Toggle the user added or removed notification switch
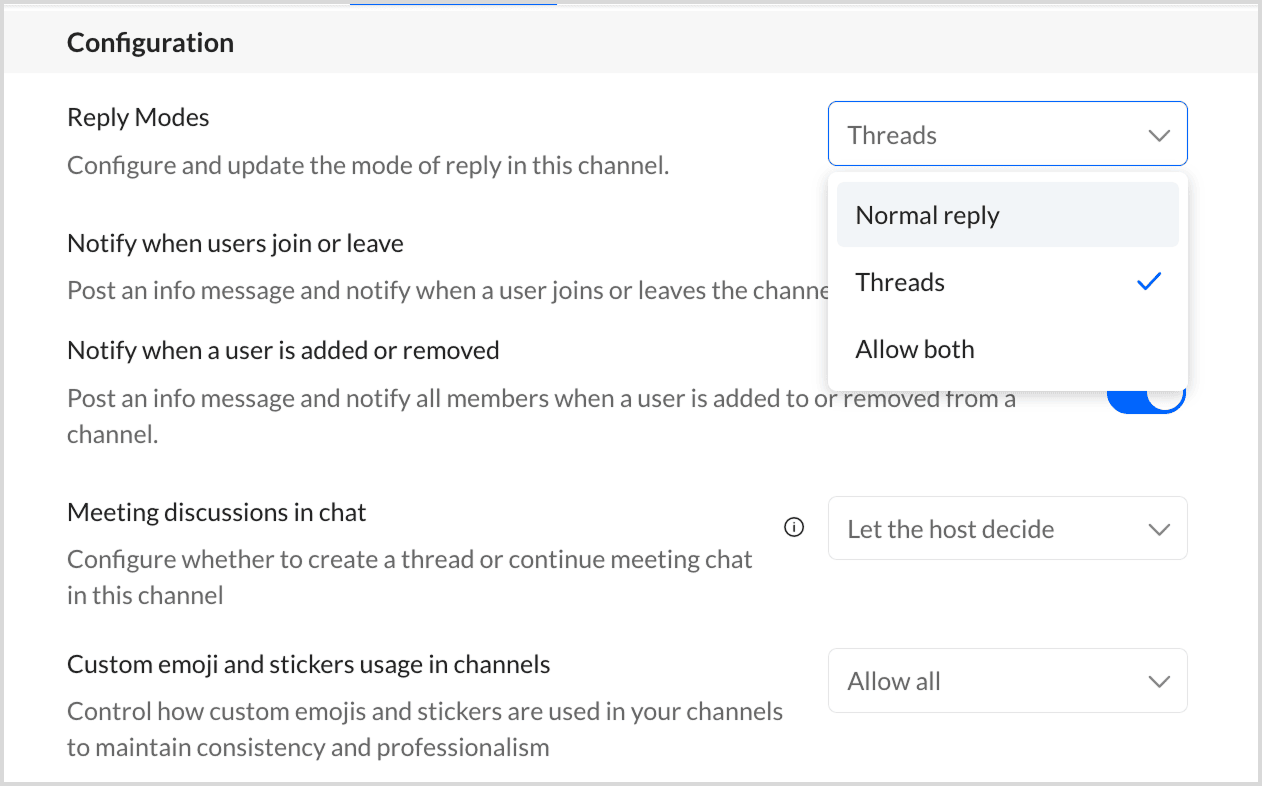This screenshot has height=786, width=1262. [1147, 398]
